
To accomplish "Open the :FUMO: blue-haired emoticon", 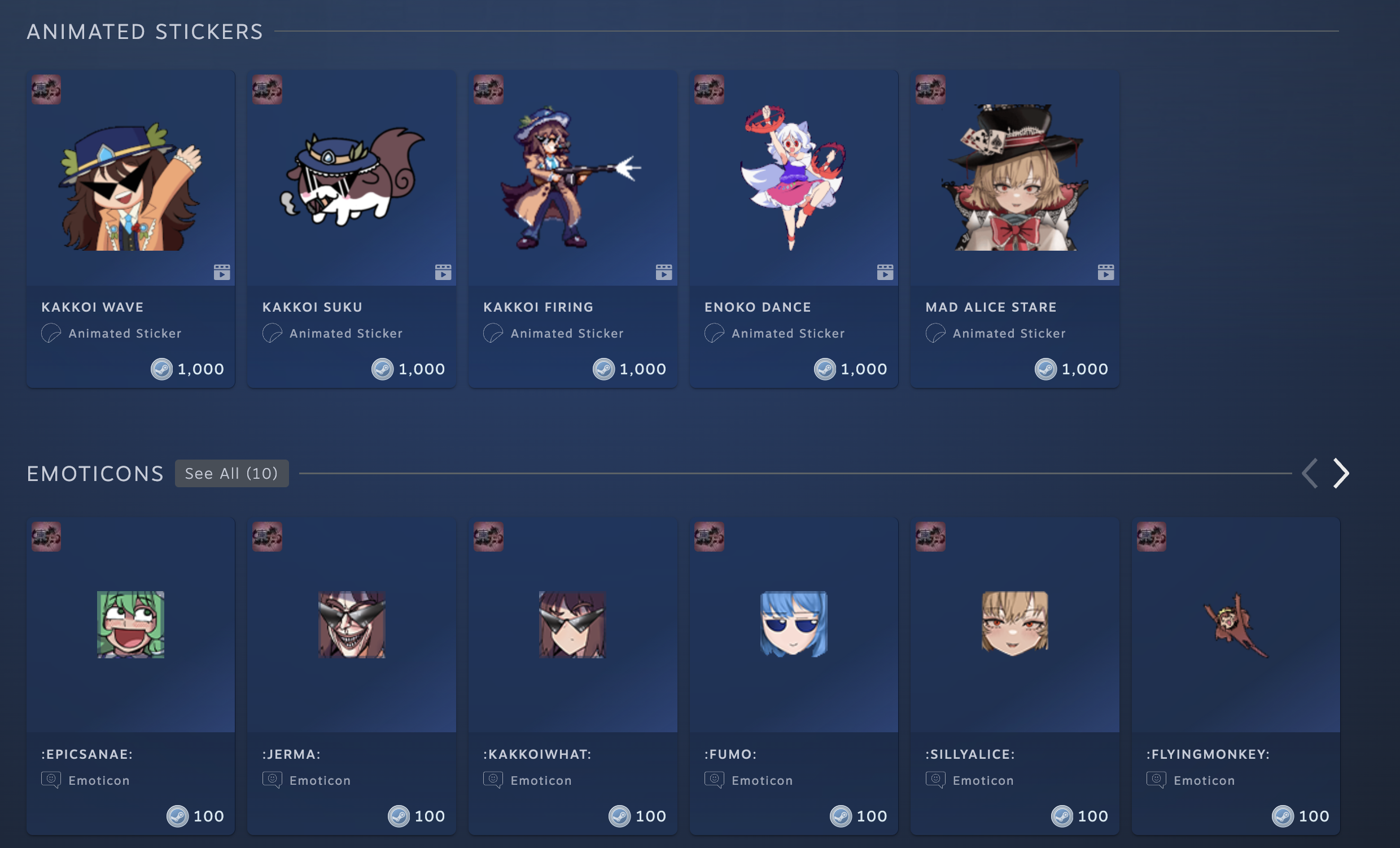I will coord(794,624).
